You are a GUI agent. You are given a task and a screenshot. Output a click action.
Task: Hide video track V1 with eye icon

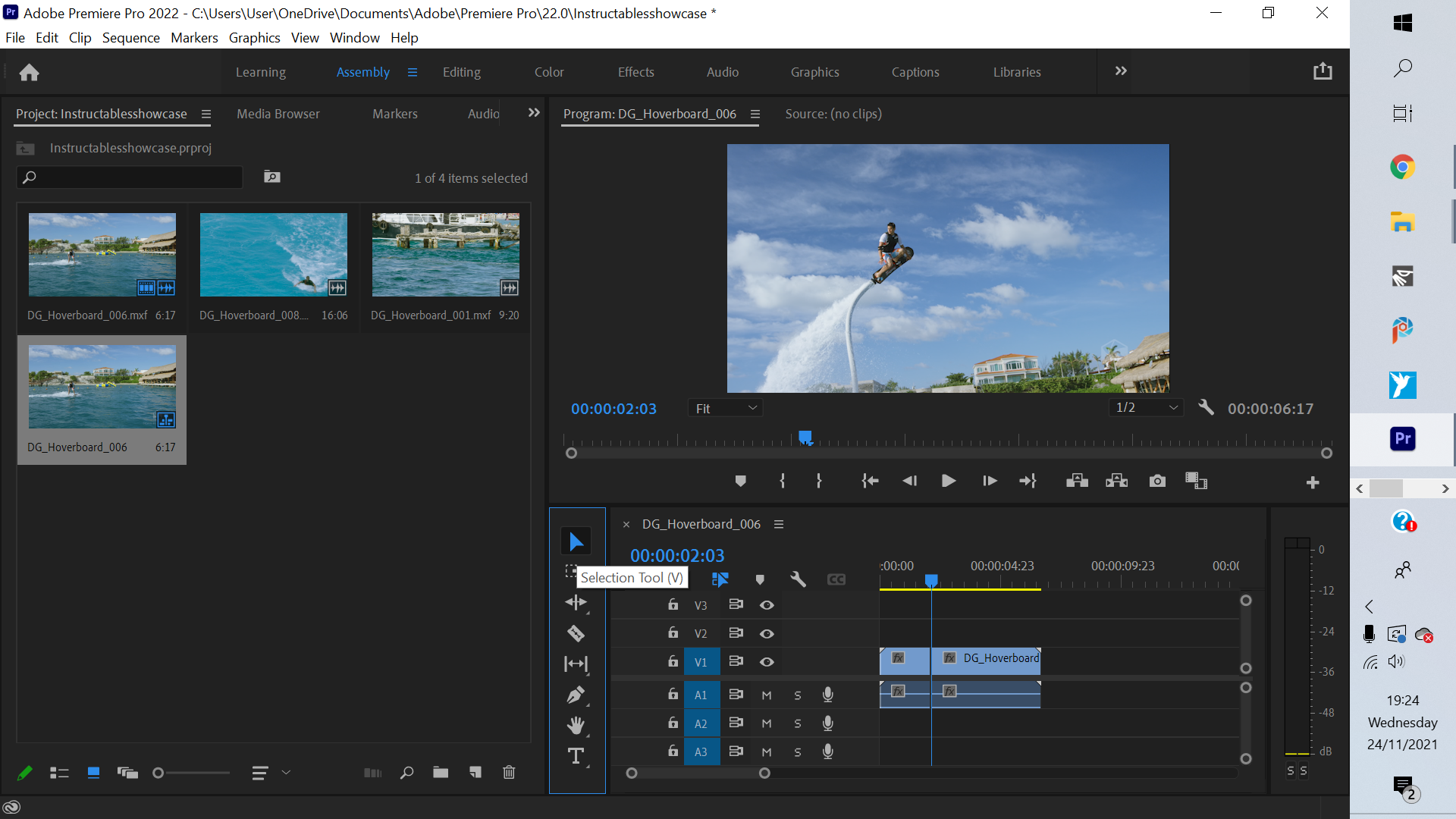coord(767,662)
